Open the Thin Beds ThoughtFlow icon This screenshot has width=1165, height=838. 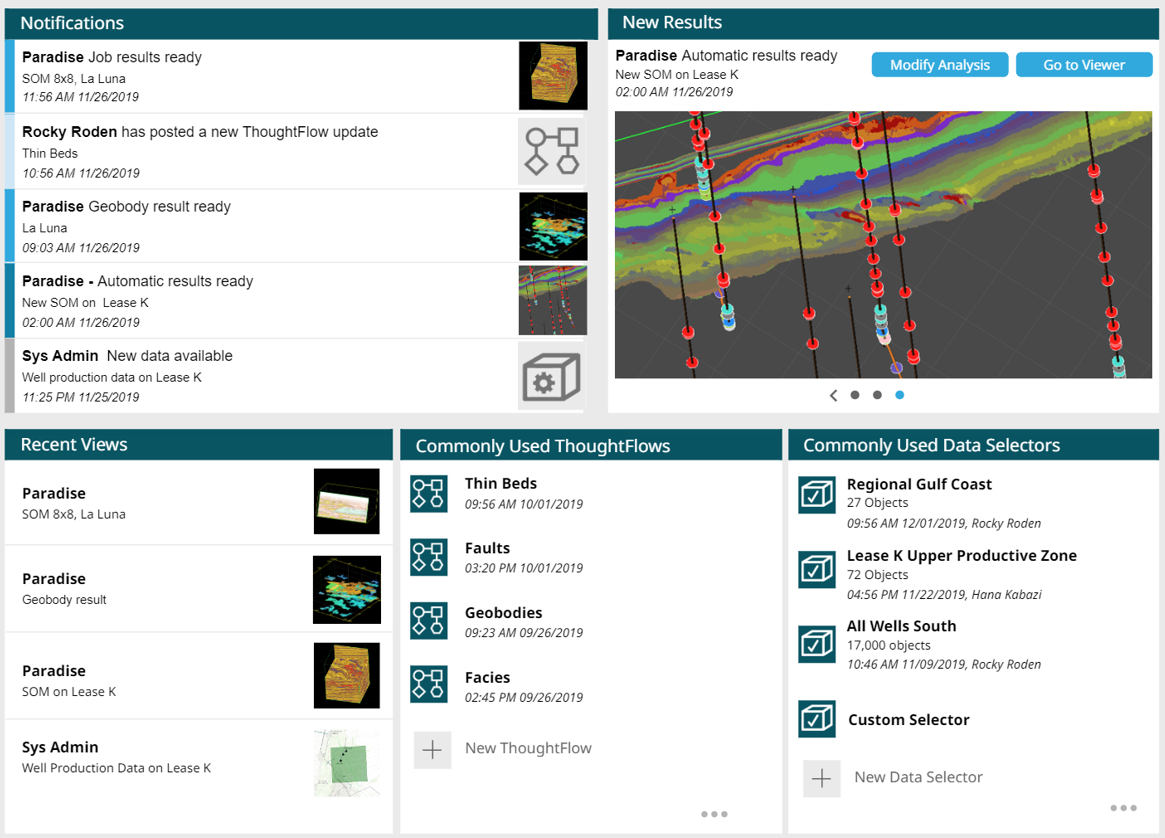coord(429,494)
